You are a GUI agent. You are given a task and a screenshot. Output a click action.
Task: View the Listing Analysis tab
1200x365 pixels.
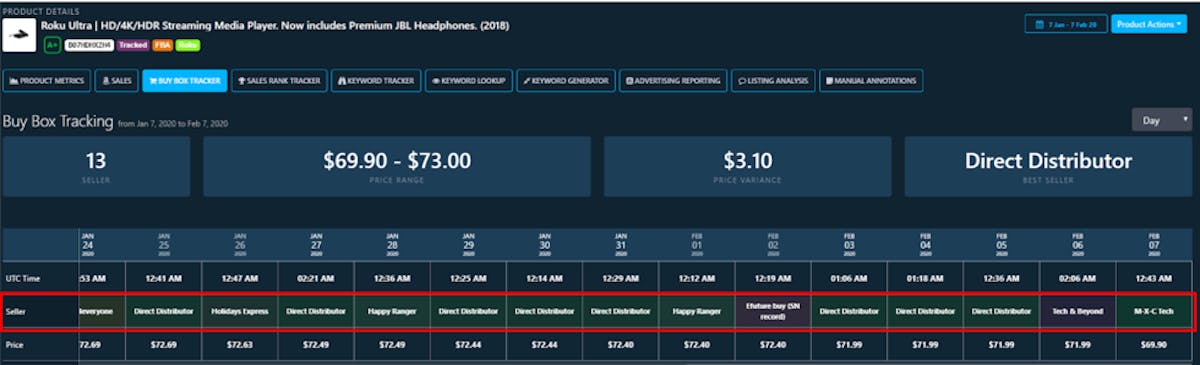[x=773, y=80]
